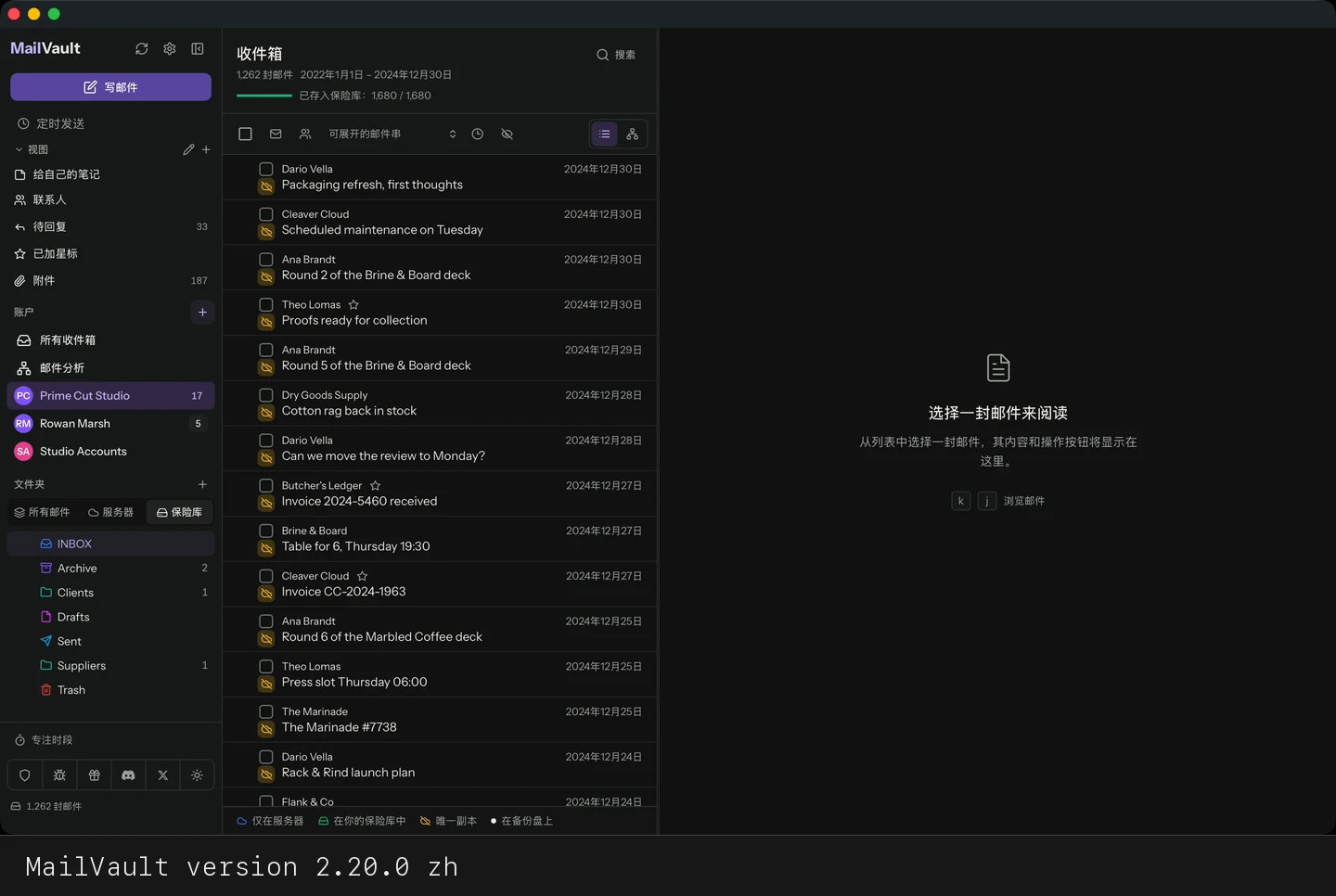The width and height of the screenshot is (1336, 896).
Task: Click the bug report icon
Action: pos(59,775)
